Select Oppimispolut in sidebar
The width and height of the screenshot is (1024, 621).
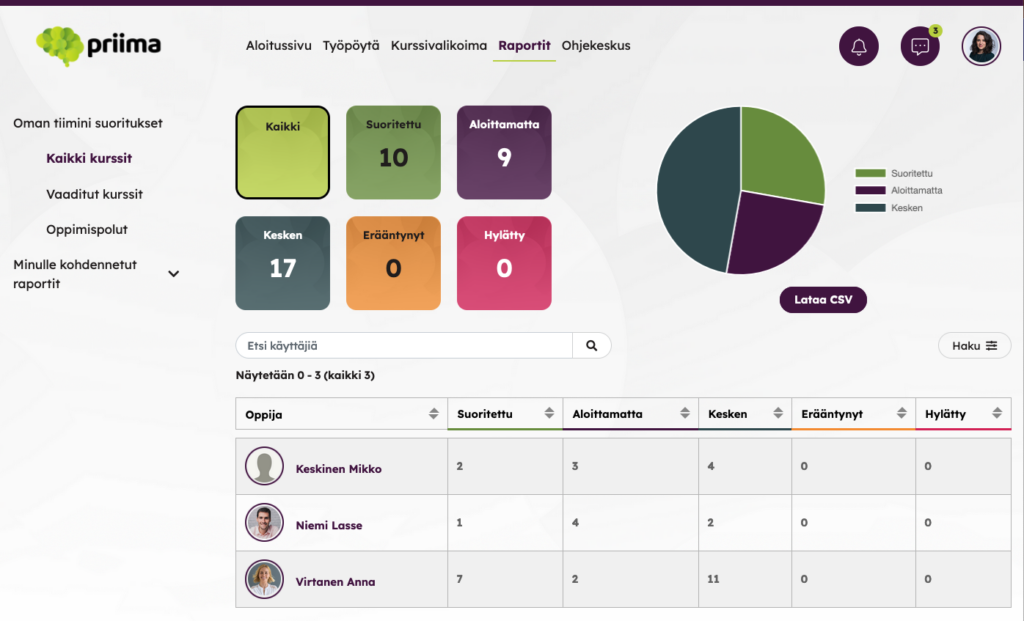tap(87, 230)
